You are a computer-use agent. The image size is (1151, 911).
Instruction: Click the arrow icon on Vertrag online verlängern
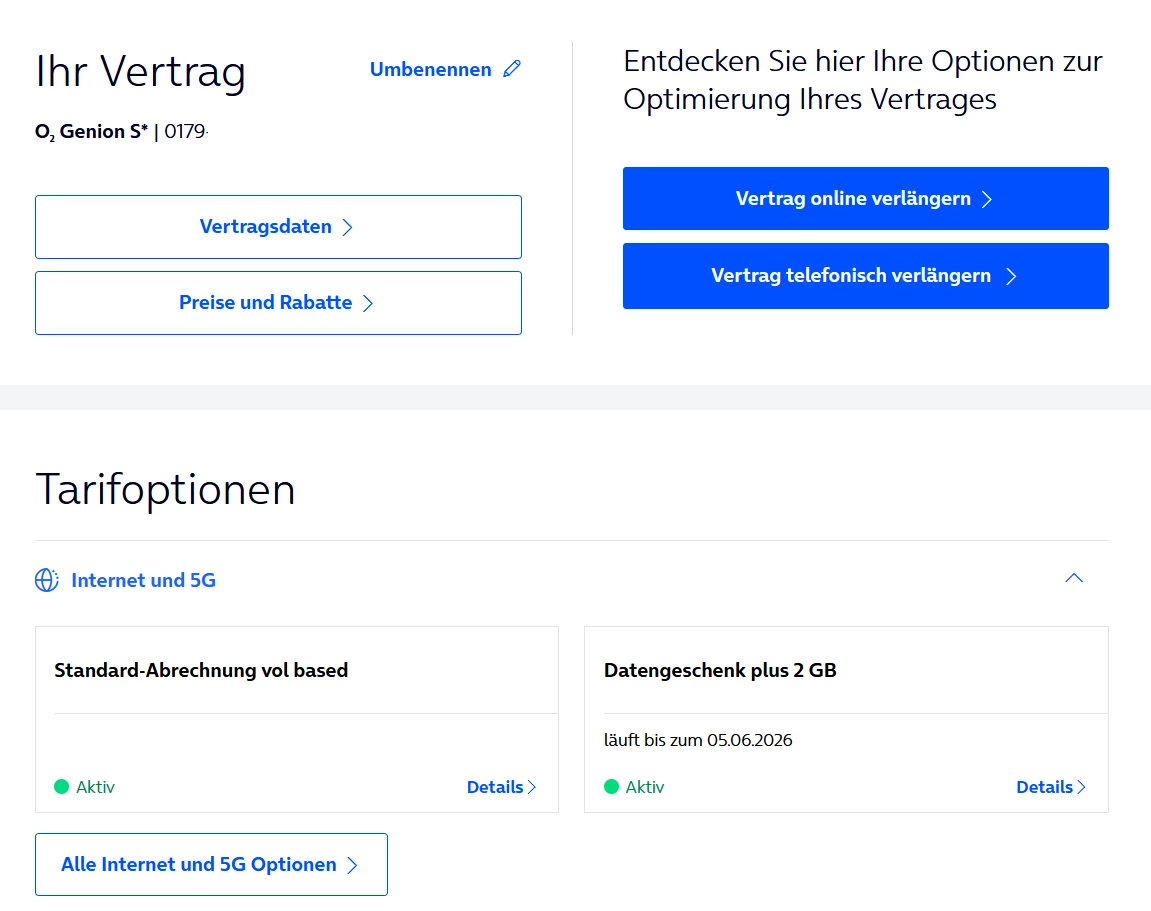(987, 199)
